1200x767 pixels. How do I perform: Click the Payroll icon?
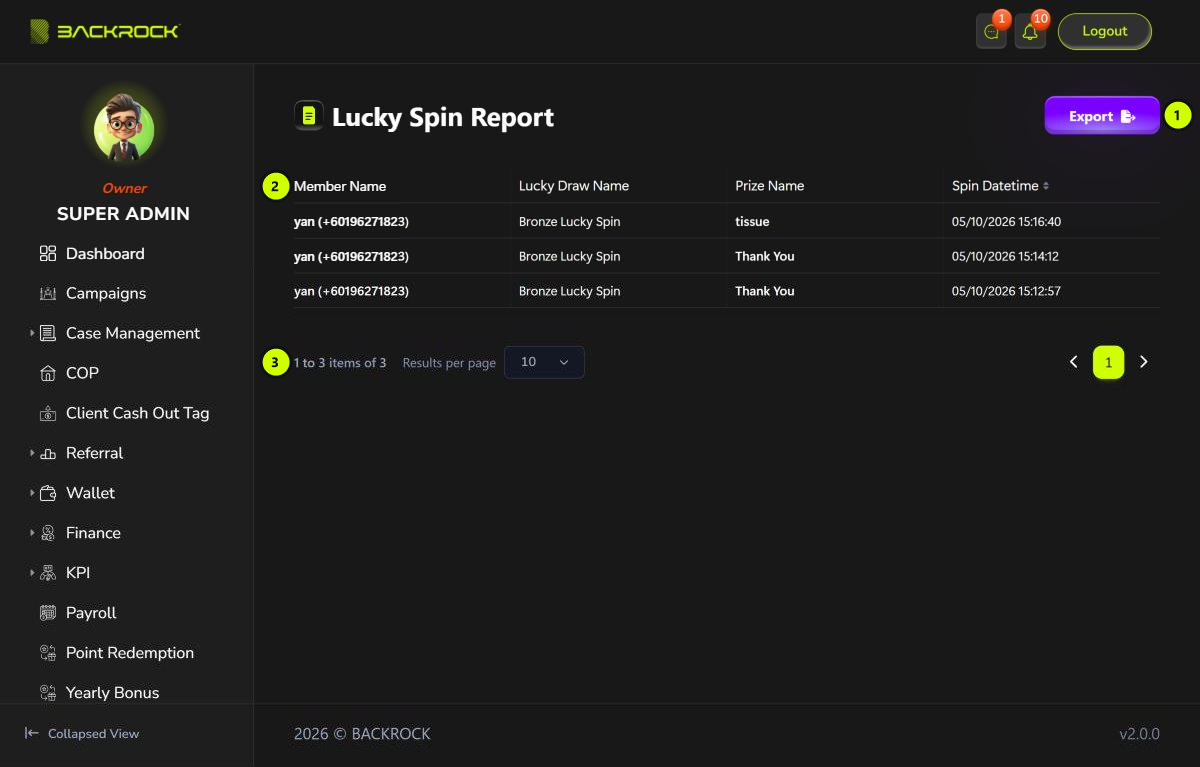pyautogui.click(x=48, y=613)
